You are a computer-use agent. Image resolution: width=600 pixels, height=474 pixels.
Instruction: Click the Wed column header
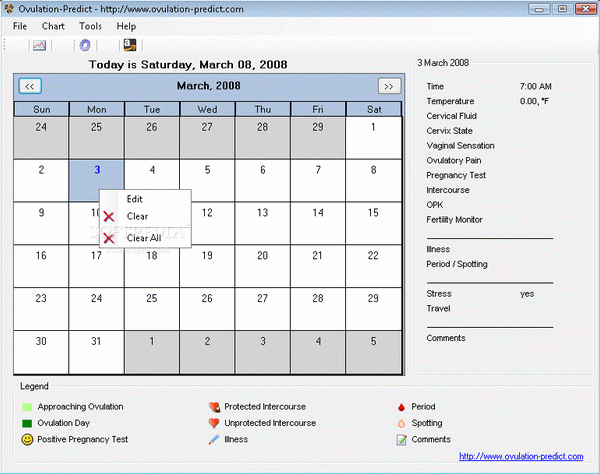click(207, 109)
